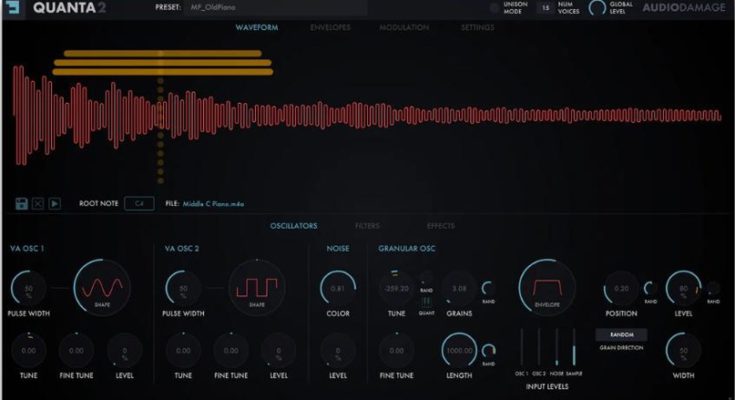The width and height of the screenshot is (735, 400).
Task: Click the clear sample X icon
Action: pyautogui.click(x=38, y=203)
